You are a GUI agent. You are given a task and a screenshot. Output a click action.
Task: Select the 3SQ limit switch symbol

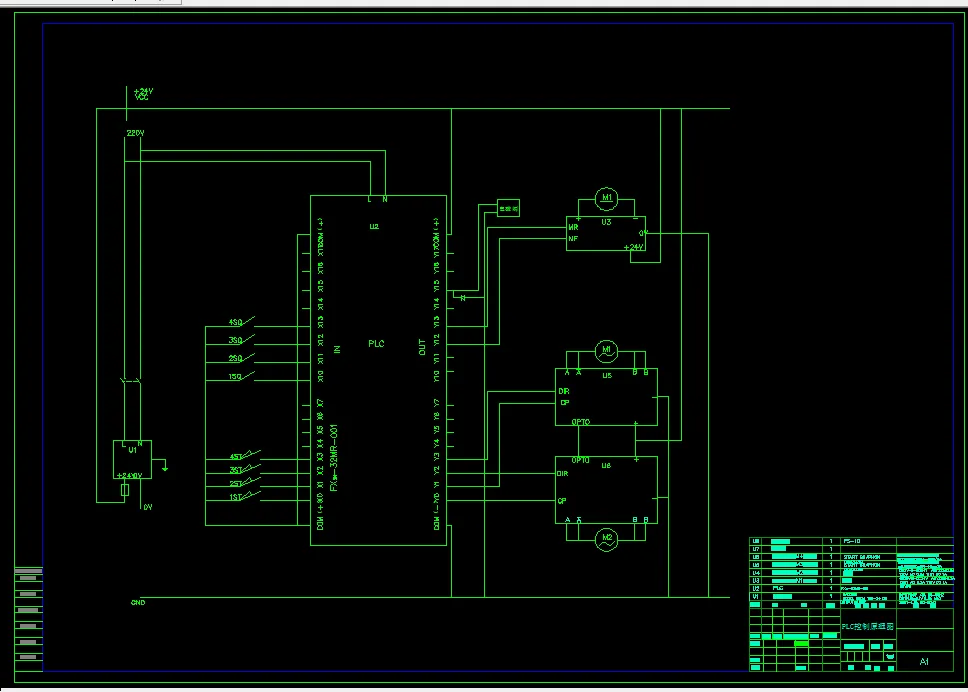241,340
